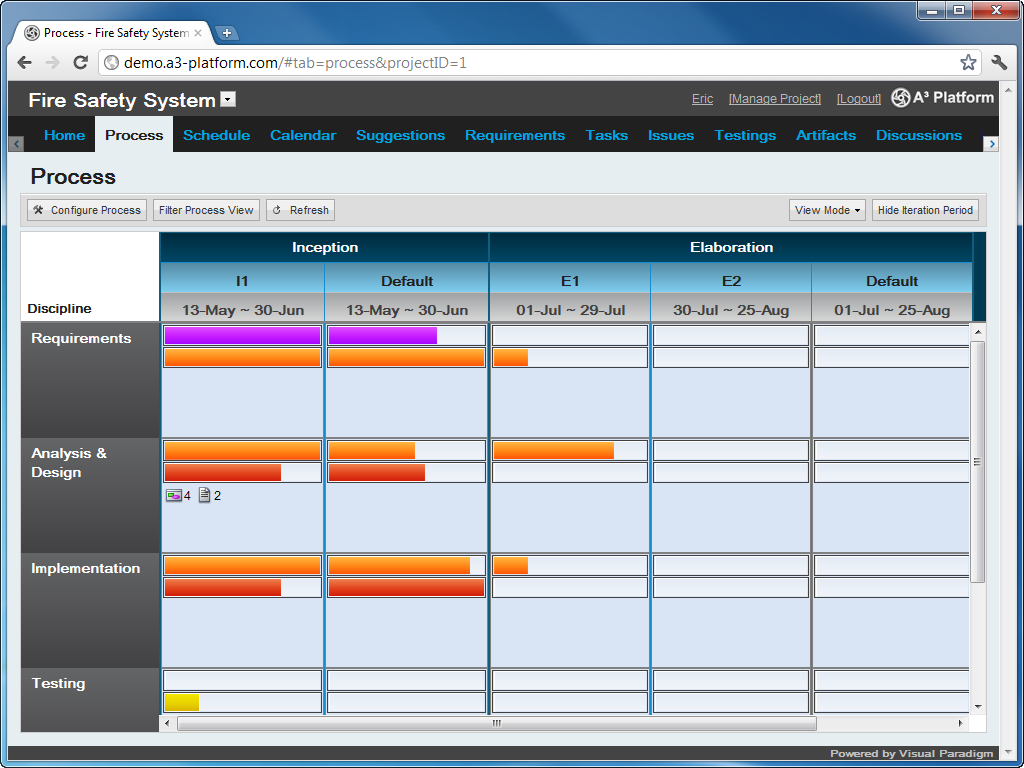The height and width of the screenshot is (768, 1024).
Task: Select the I1 iteration header
Action: [x=242, y=281]
